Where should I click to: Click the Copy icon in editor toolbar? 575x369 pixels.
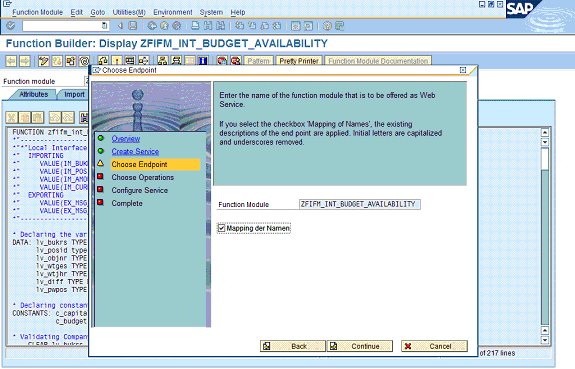(x=25, y=117)
